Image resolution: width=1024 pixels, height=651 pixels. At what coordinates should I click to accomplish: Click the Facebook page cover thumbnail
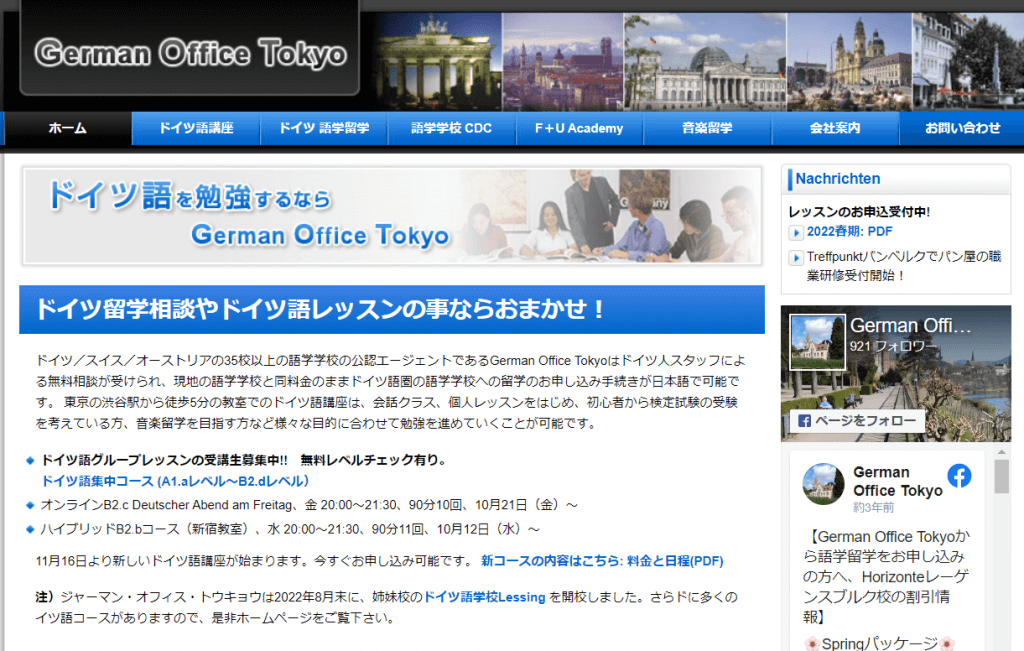817,342
